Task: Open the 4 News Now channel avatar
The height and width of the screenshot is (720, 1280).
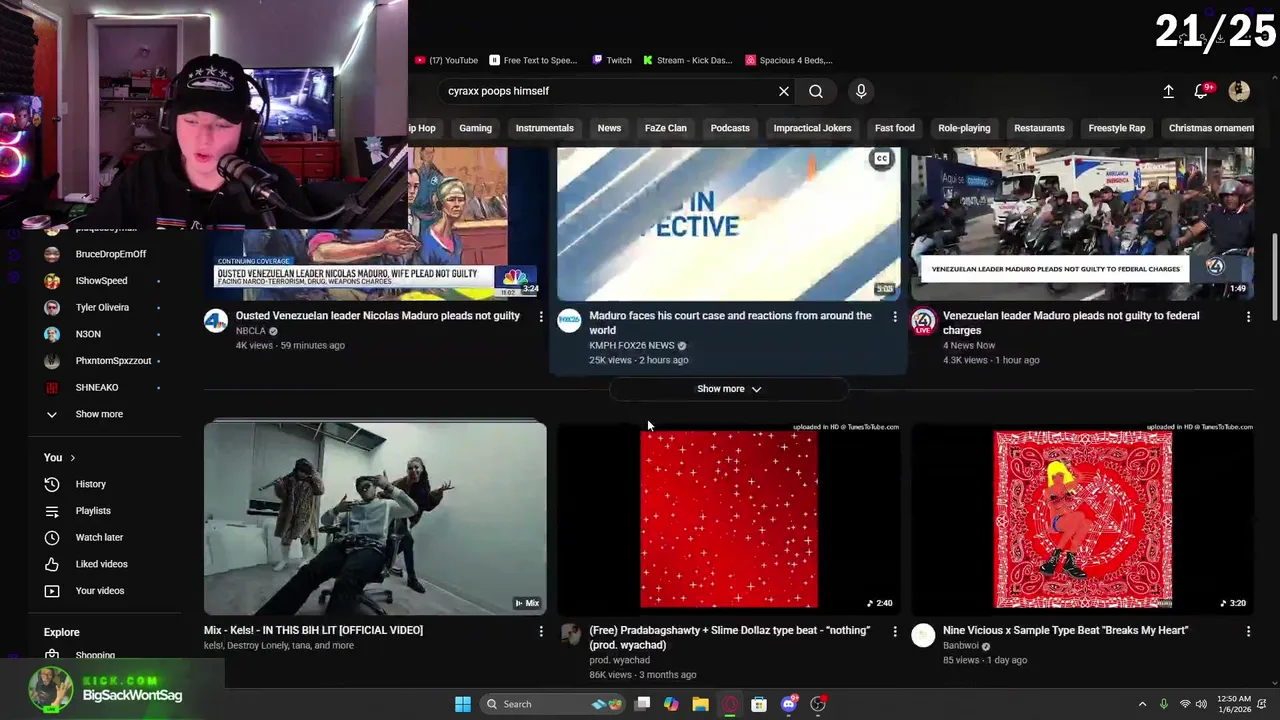Action: [x=923, y=321]
